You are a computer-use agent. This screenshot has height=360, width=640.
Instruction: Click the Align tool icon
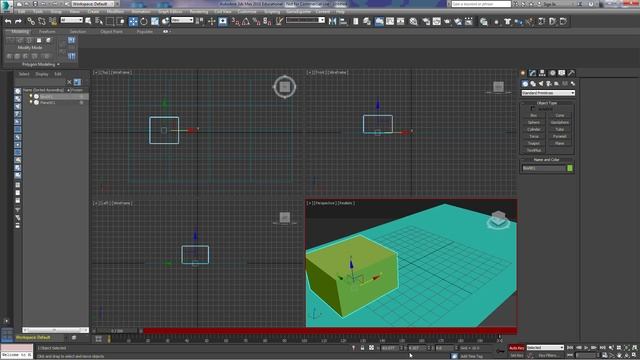(343, 21)
